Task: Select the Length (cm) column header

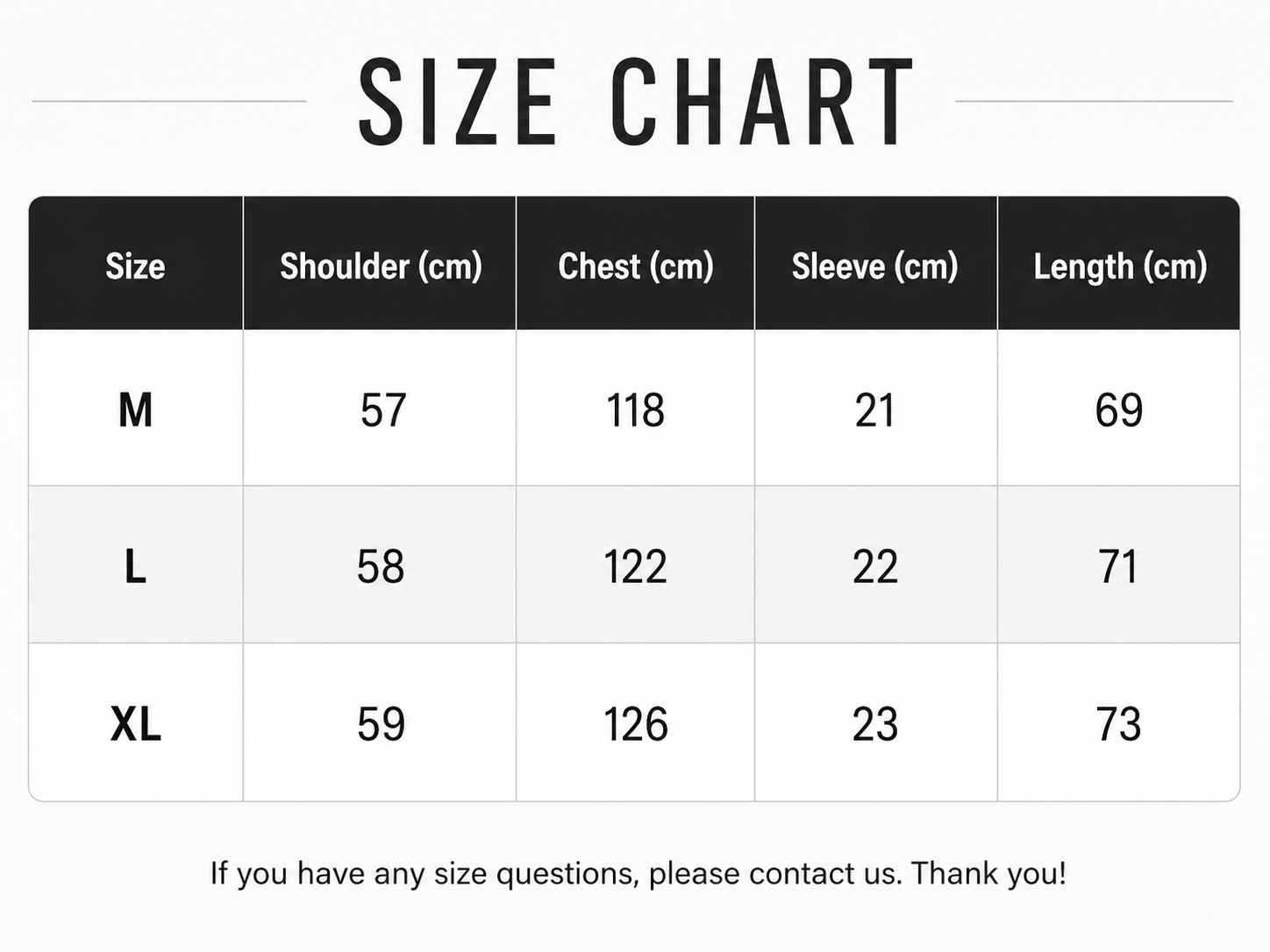Action: pyautogui.click(x=1120, y=266)
